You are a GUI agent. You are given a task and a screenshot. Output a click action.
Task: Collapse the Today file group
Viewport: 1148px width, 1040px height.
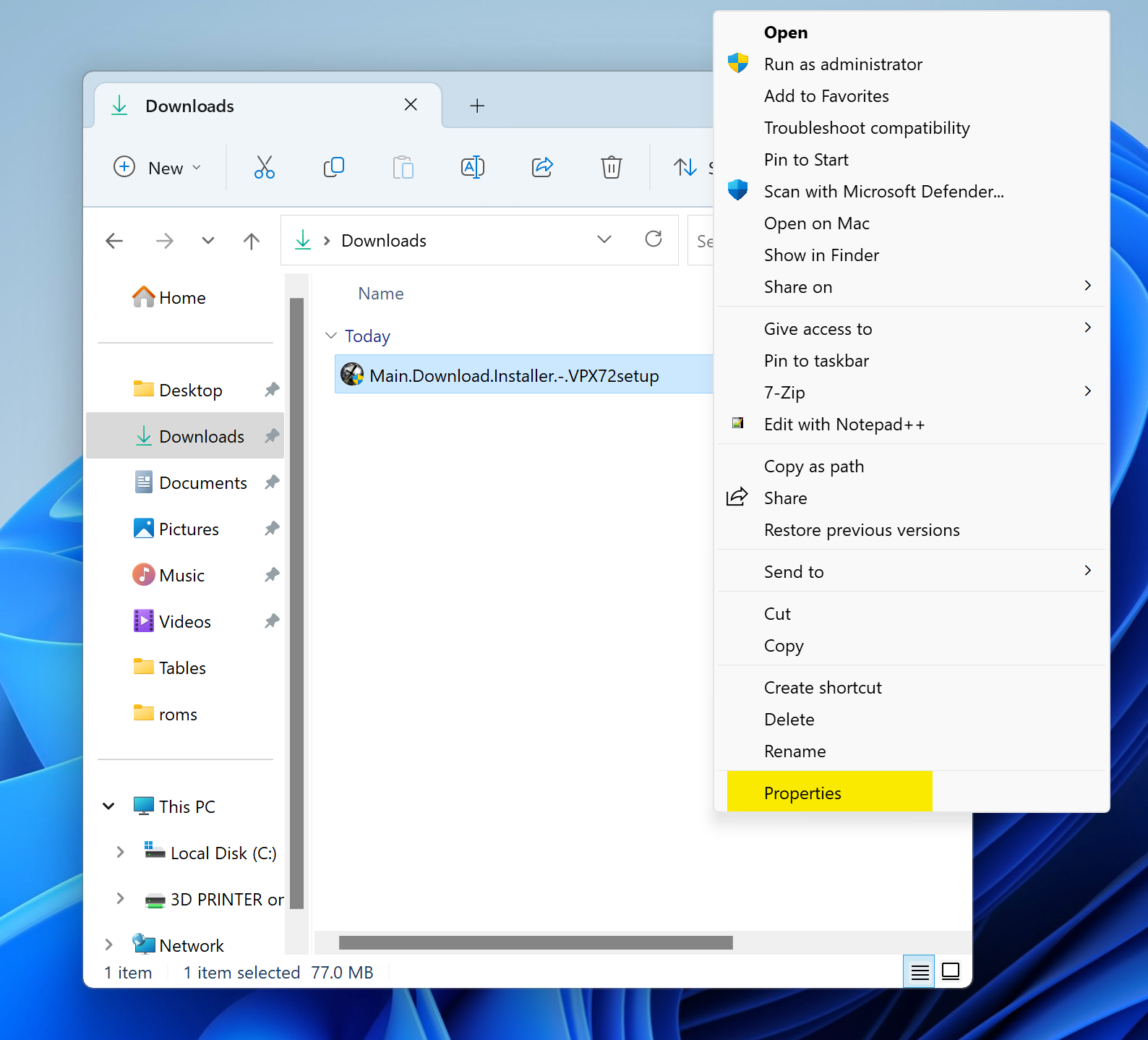click(331, 336)
